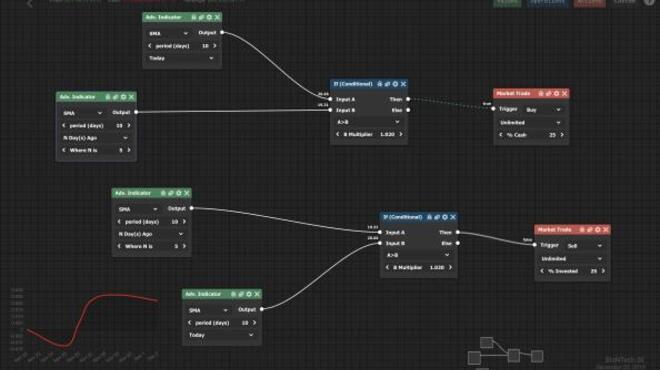This screenshot has width=660, height=370.
Task: Increase B Multiplier on lower If (Conditional)
Action: (x=450, y=267)
